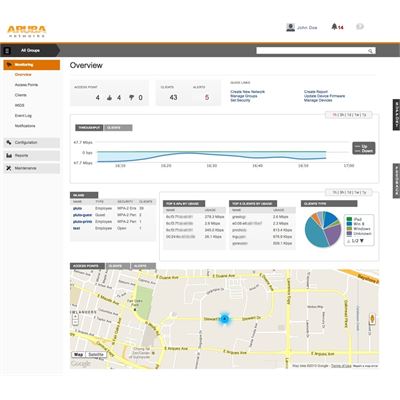Toggle Windows in the pie chart legend
Image resolution: width=400 pixels, height=400 pixels.
point(359,229)
